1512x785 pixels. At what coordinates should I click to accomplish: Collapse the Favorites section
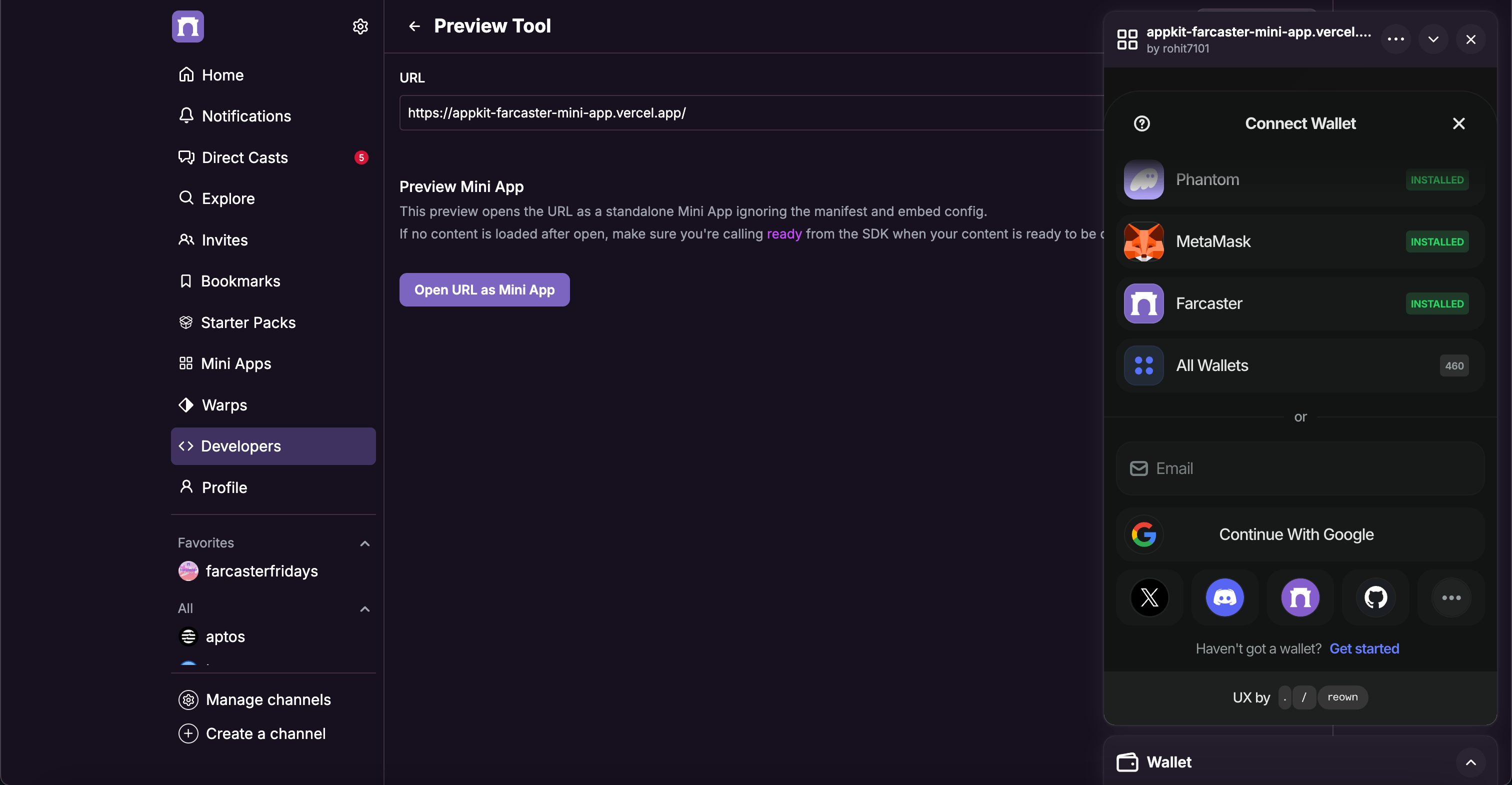[x=364, y=543]
